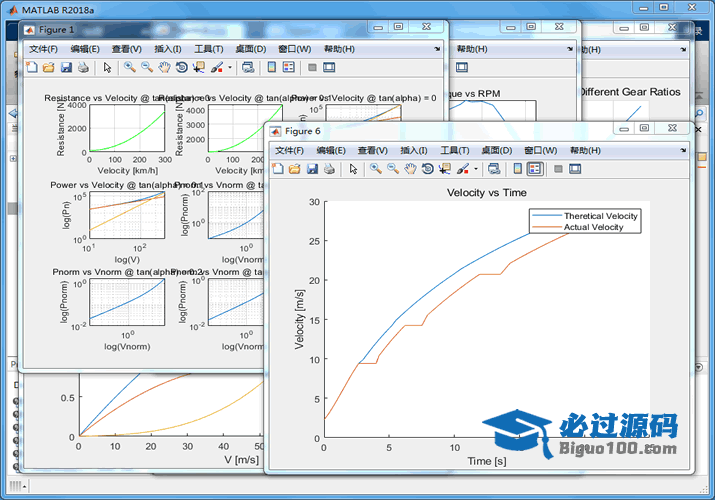The image size is (715, 500).
Task: Print Figure 1 via the printer icon
Action: tap(83, 67)
